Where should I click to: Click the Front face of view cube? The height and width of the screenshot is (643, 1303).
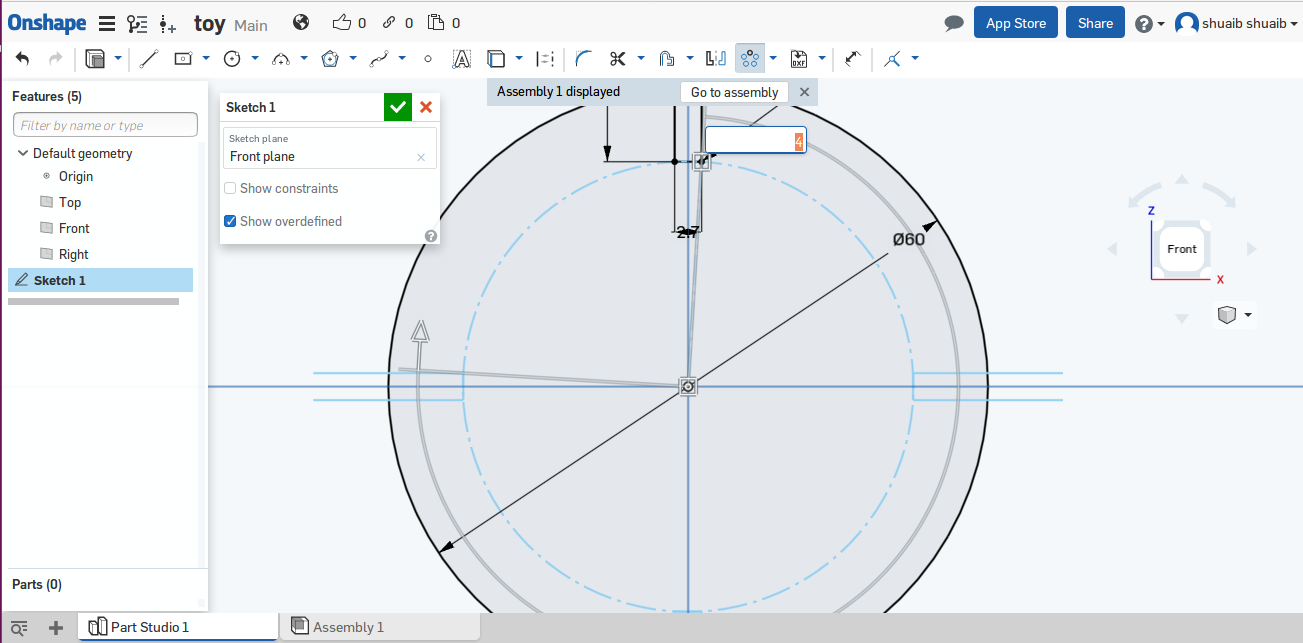coord(1182,249)
